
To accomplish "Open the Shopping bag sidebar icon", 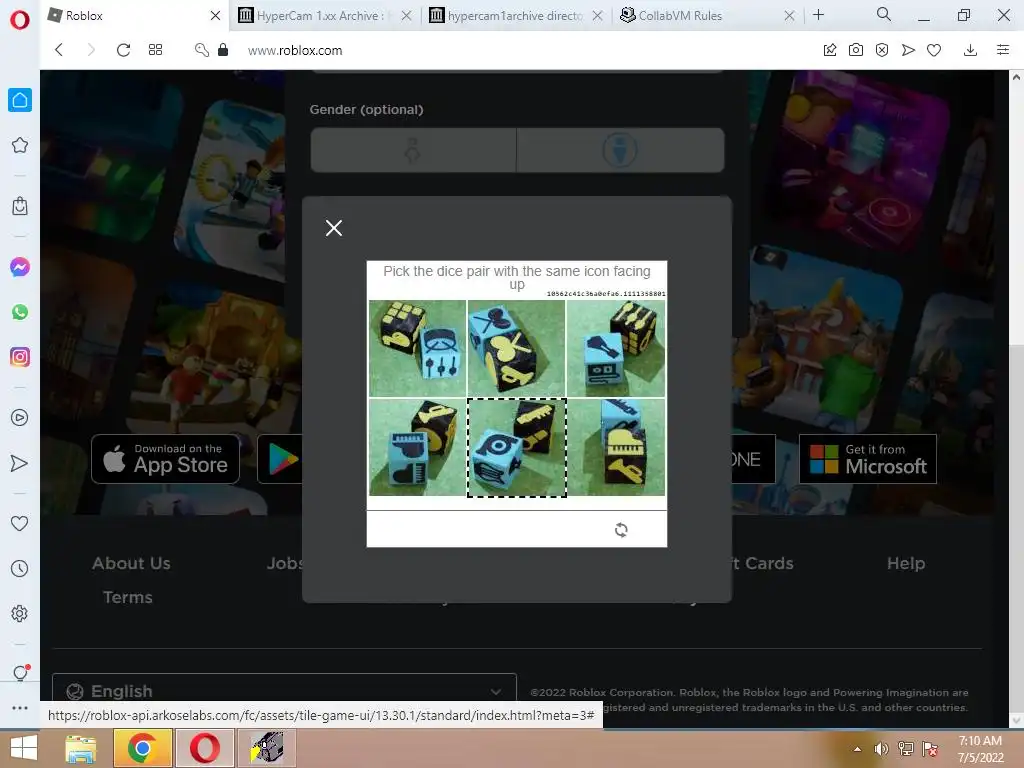I will pyautogui.click(x=20, y=206).
